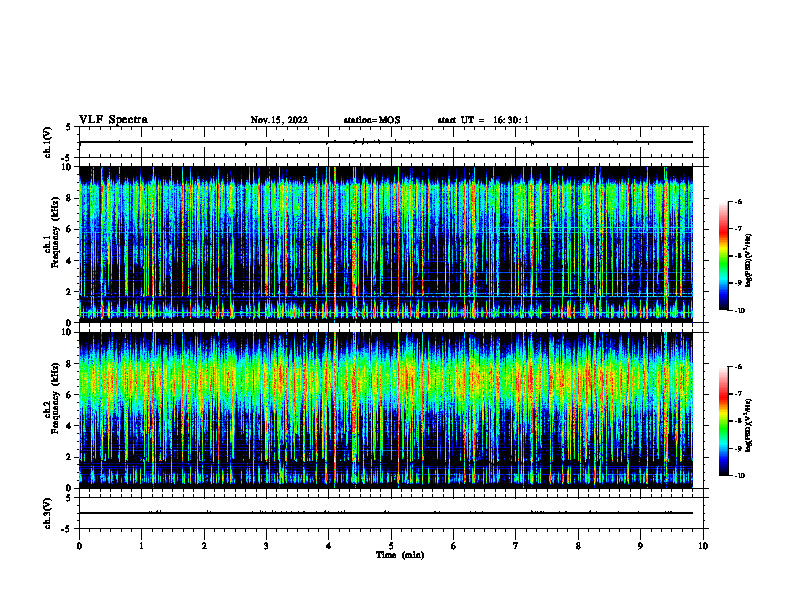792x612 pixels.
Task: Click the "-8" label on ch.1 colorbar
Action: 738,256
